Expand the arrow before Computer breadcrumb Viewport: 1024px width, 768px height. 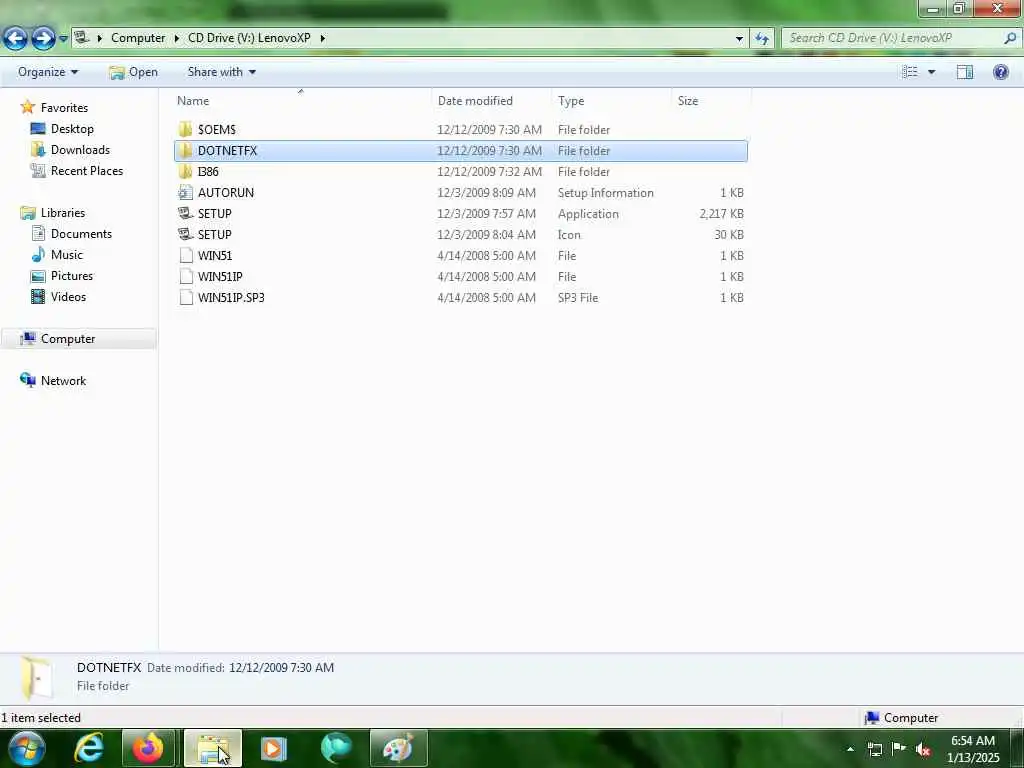tap(100, 38)
